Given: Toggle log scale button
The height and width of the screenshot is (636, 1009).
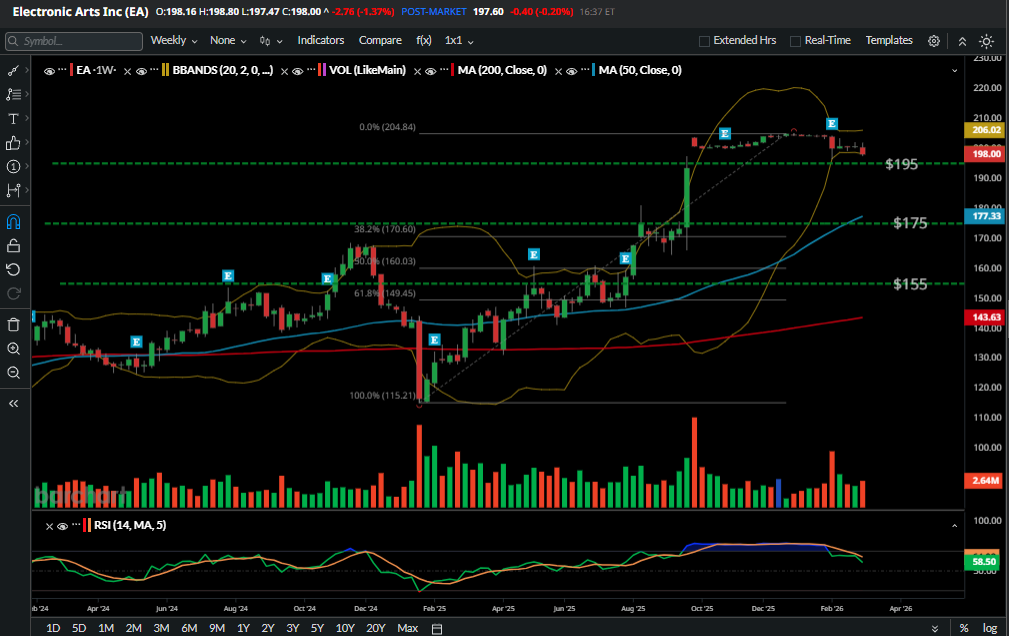Looking at the screenshot, I should pyautogui.click(x=990, y=628).
